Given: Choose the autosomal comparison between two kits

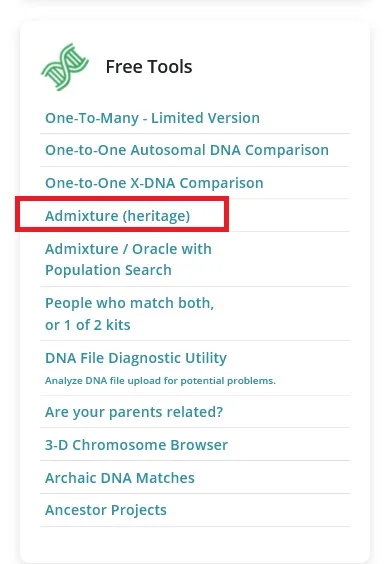Looking at the screenshot, I should click(187, 150).
